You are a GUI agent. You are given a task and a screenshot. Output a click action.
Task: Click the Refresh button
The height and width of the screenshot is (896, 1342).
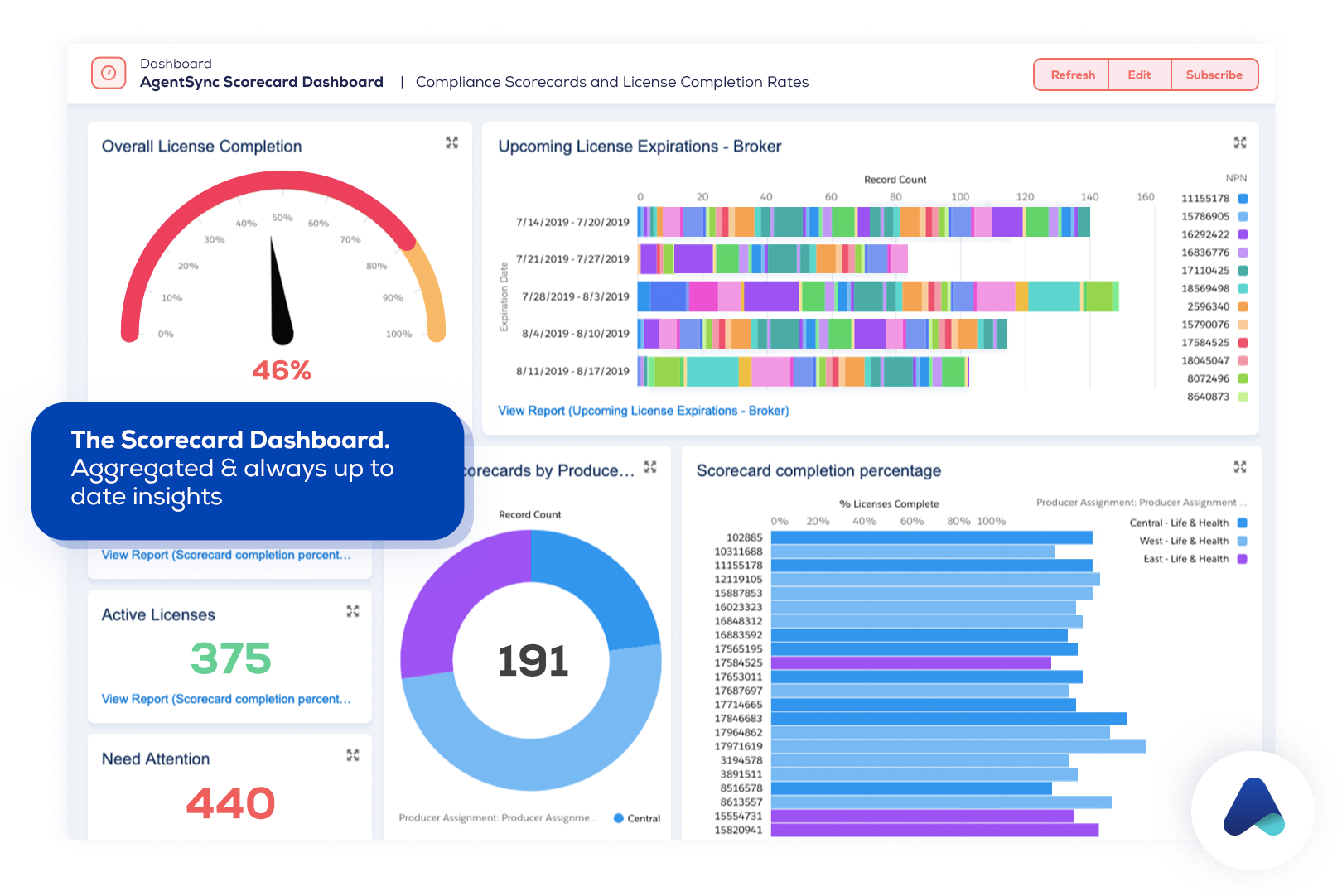click(x=1071, y=74)
